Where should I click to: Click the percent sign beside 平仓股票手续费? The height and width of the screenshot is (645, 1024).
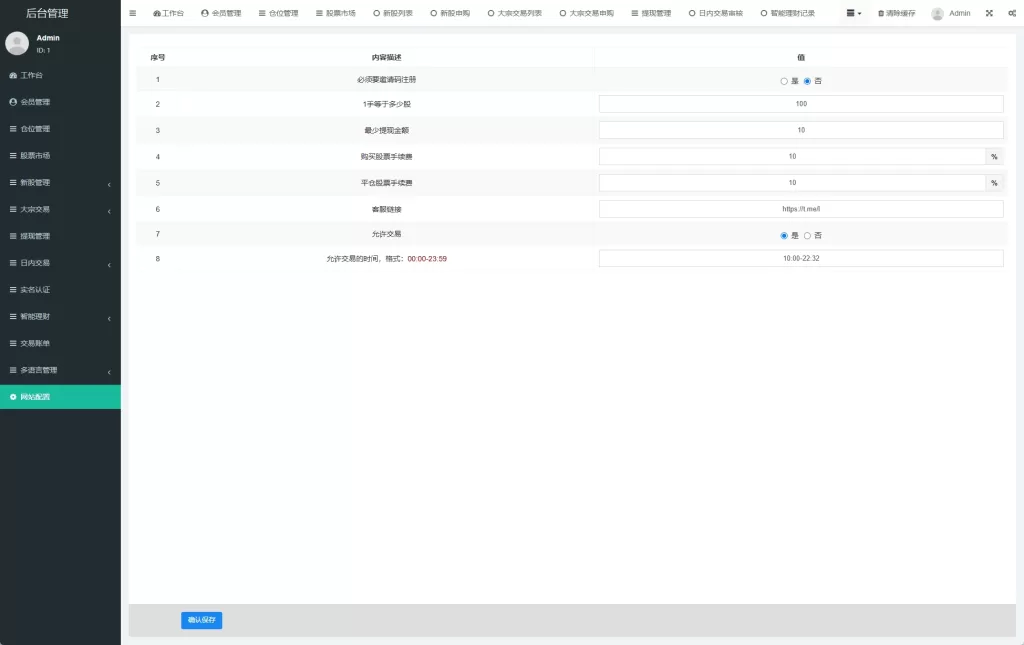click(994, 183)
